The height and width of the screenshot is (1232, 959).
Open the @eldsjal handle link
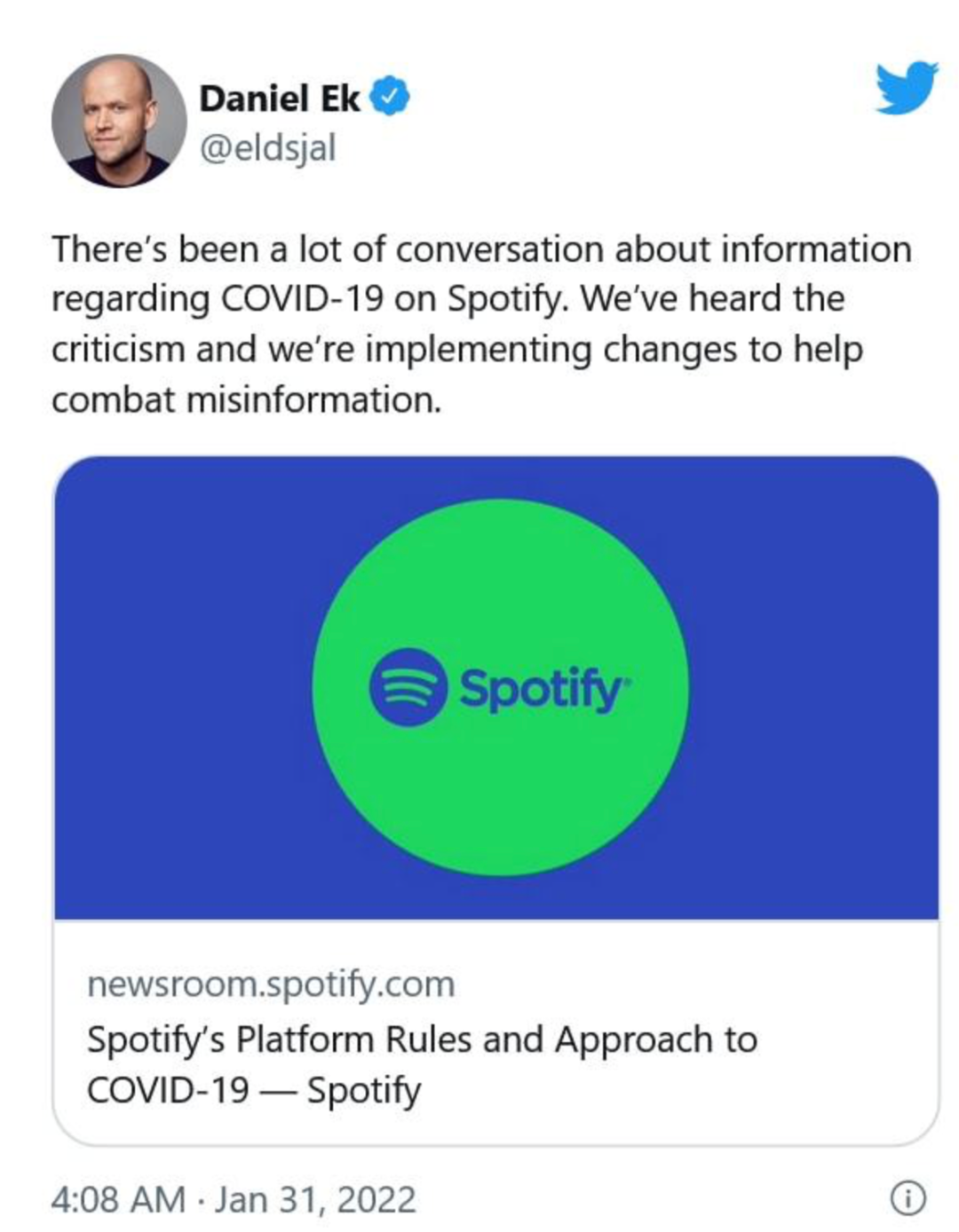(267, 148)
